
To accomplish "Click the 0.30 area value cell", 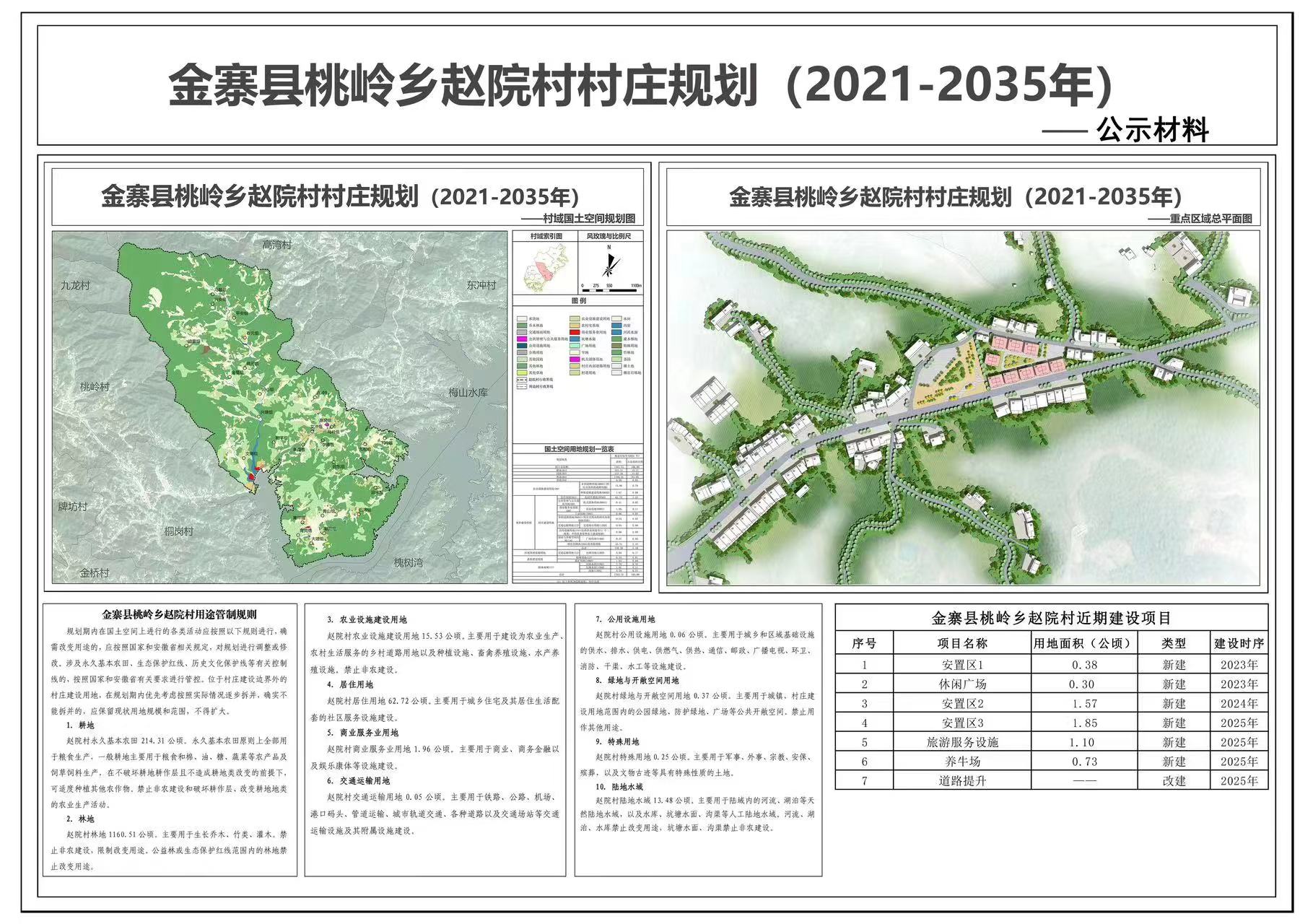I will (x=1083, y=685).
